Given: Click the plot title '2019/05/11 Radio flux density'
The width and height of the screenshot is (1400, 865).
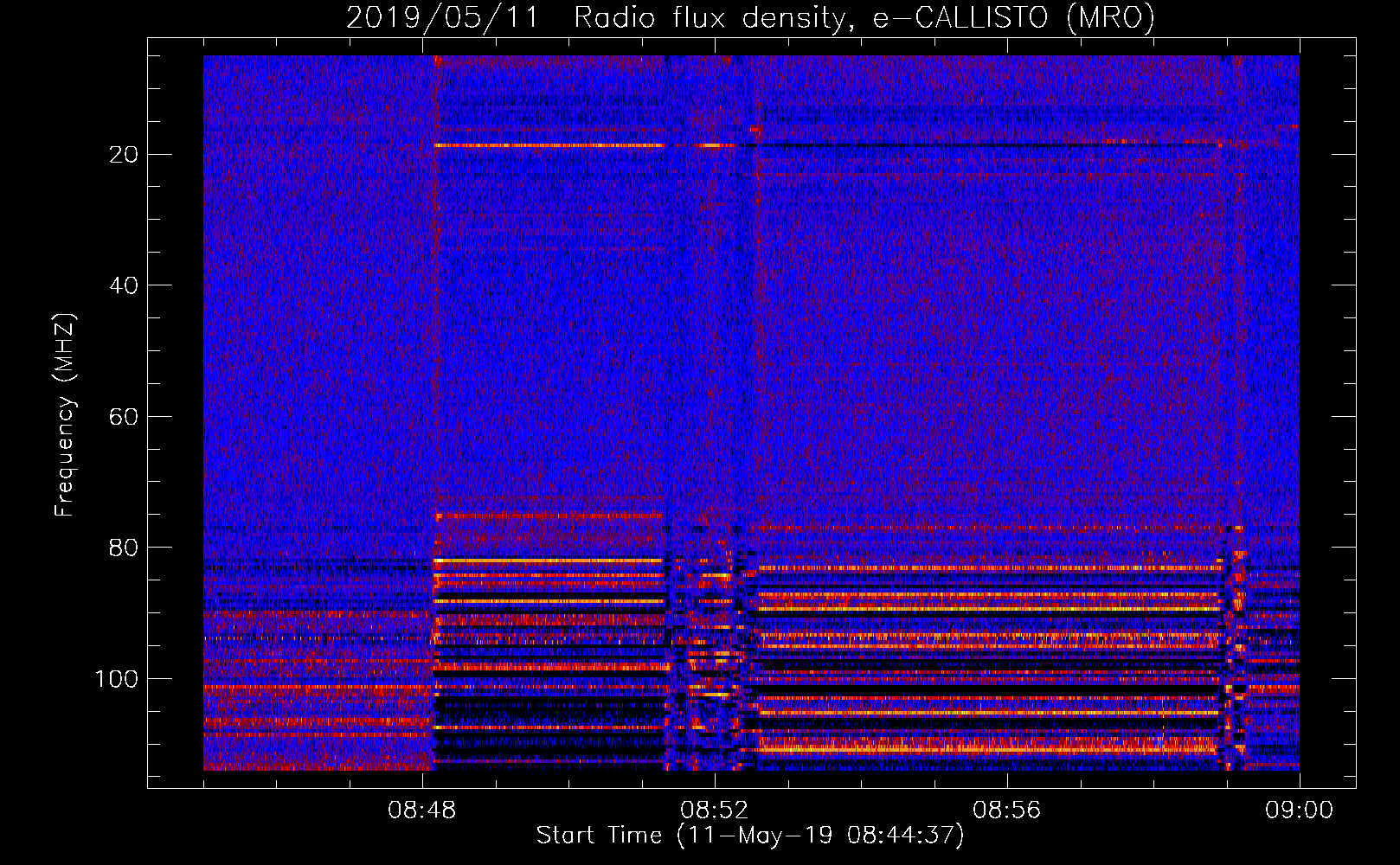Looking at the screenshot, I should (596, 18).
